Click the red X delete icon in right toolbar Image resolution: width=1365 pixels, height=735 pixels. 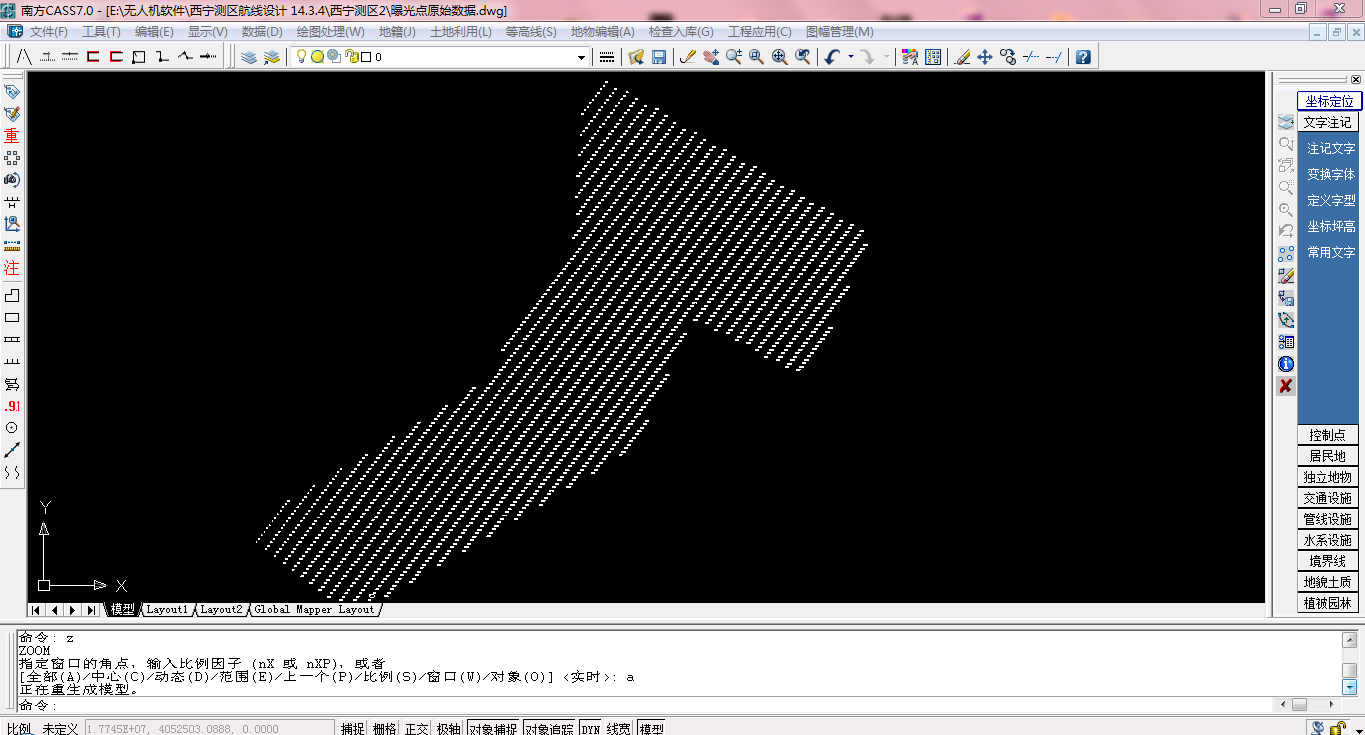coord(1286,386)
